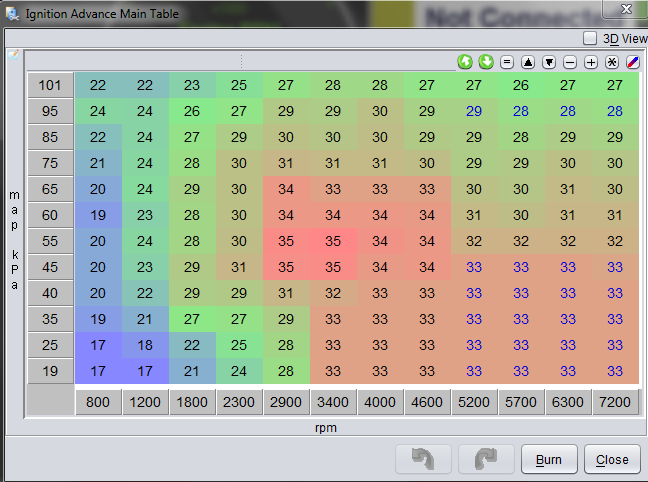
Task: Select the 2900 rpm bin header
Action: (286, 402)
